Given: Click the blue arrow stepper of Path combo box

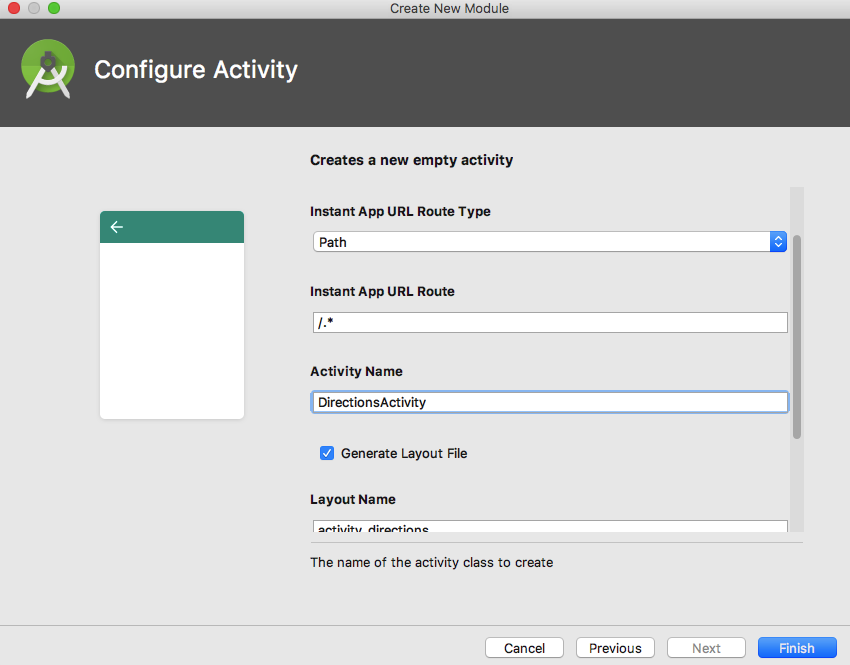Looking at the screenshot, I should click(x=778, y=242).
